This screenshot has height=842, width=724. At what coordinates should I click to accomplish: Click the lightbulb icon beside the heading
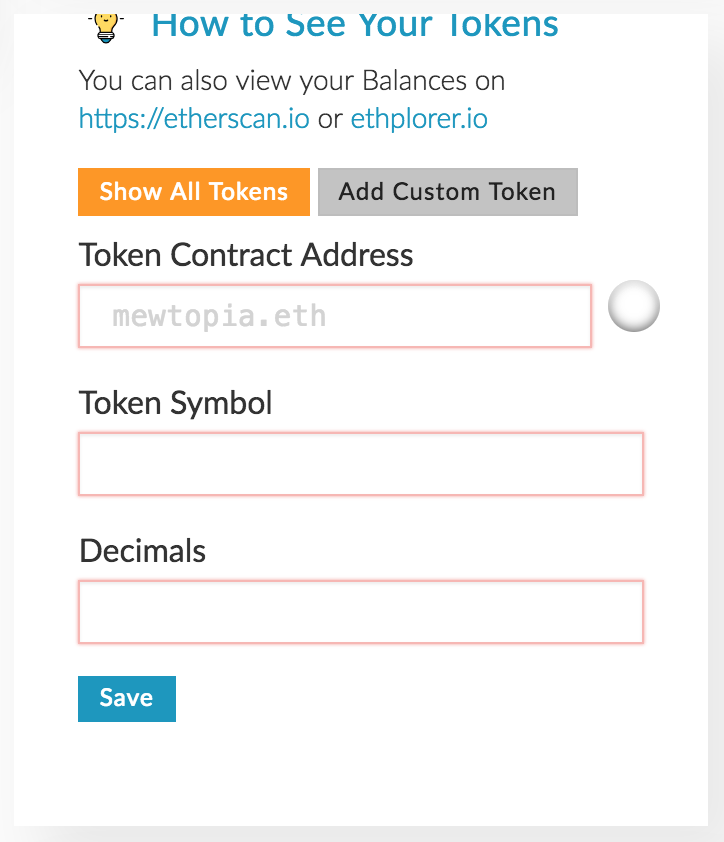point(104,25)
